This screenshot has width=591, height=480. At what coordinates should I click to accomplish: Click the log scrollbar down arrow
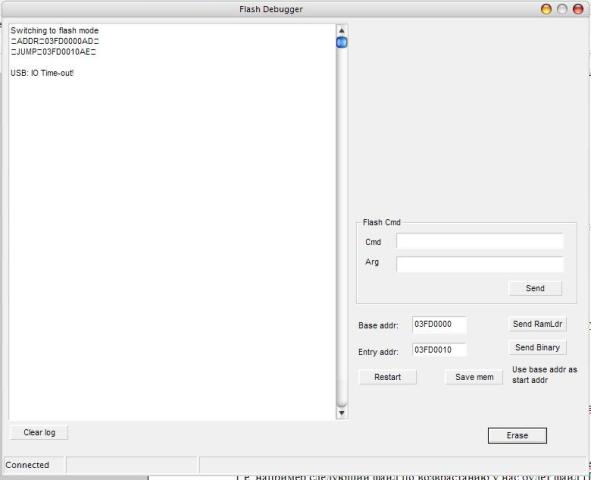(x=341, y=413)
